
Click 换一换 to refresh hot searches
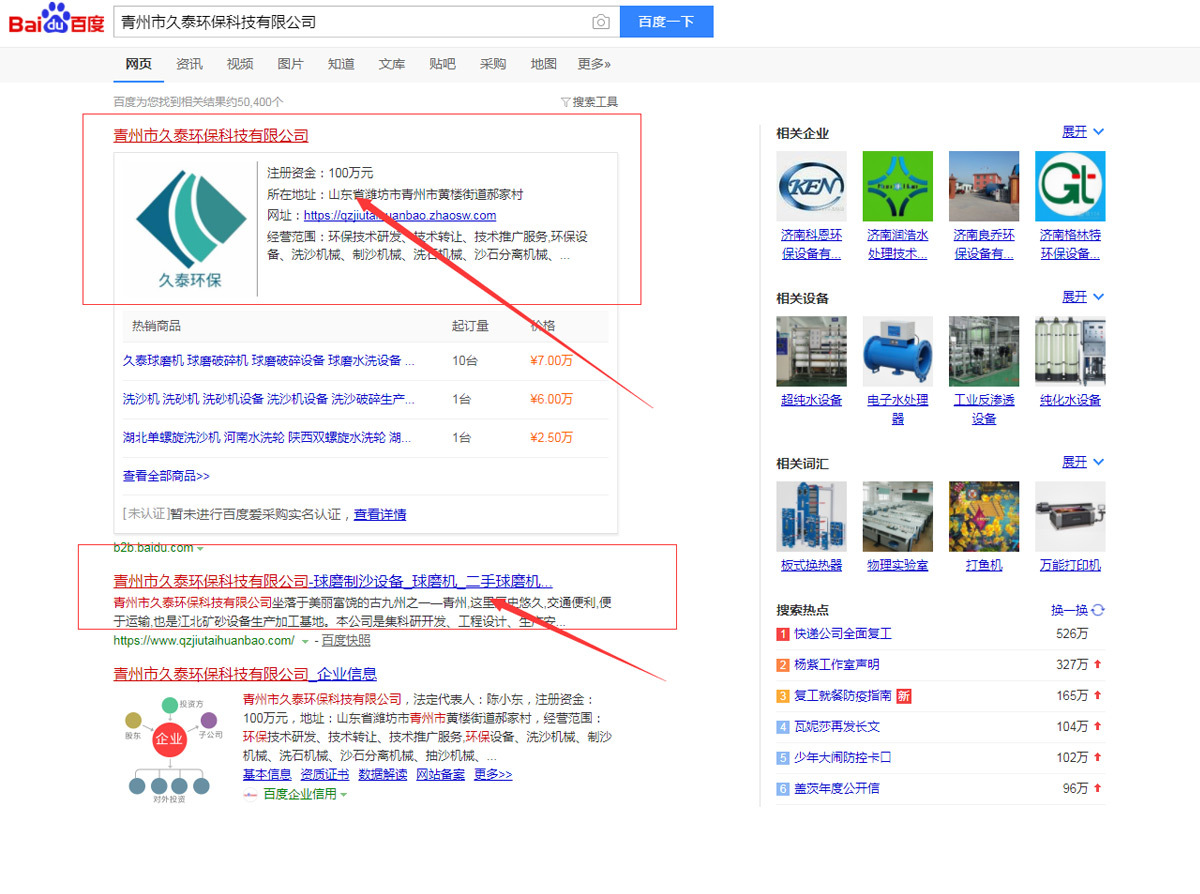1069,610
